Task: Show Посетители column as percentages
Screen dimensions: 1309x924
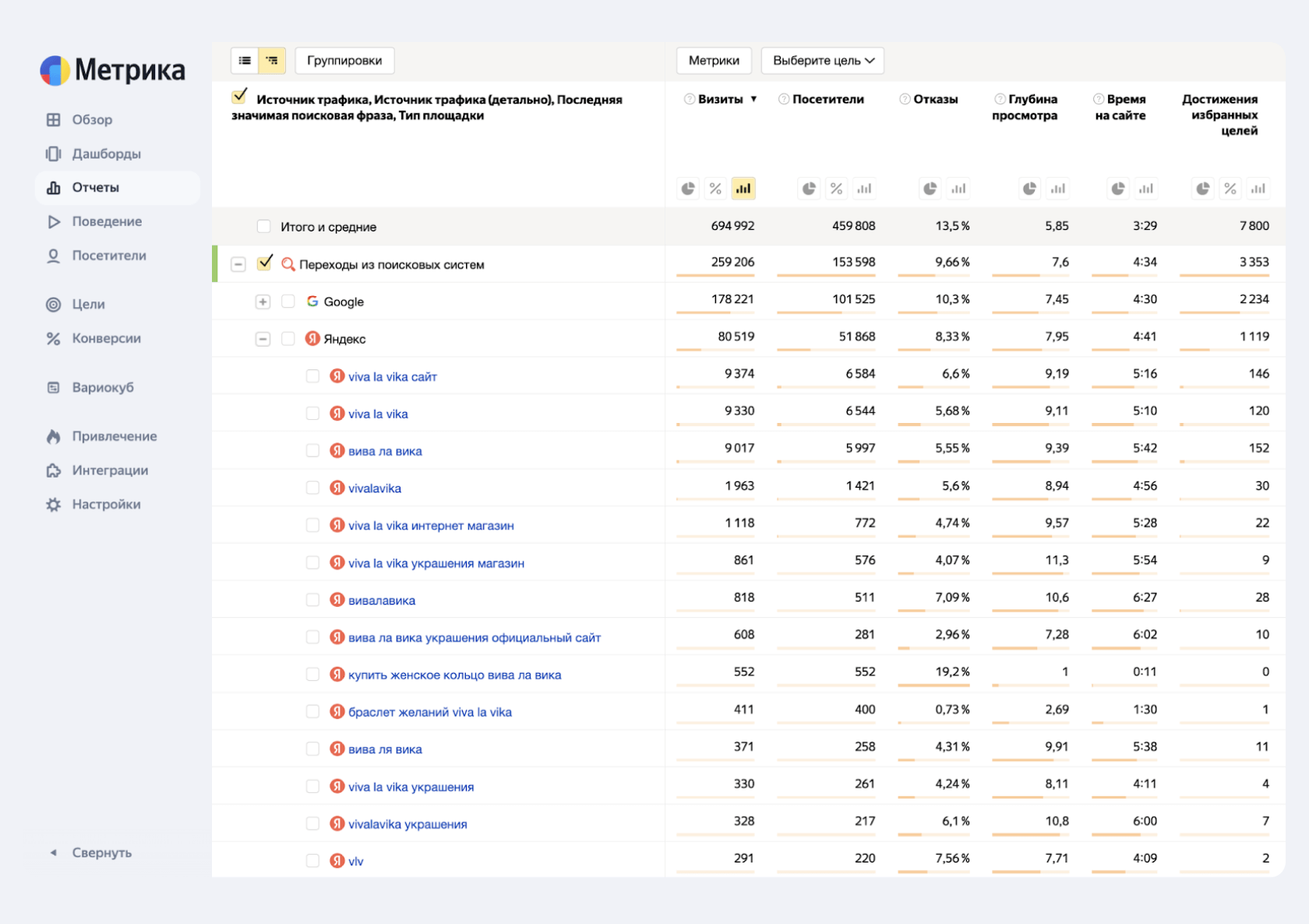Action: tap(836, 189)
